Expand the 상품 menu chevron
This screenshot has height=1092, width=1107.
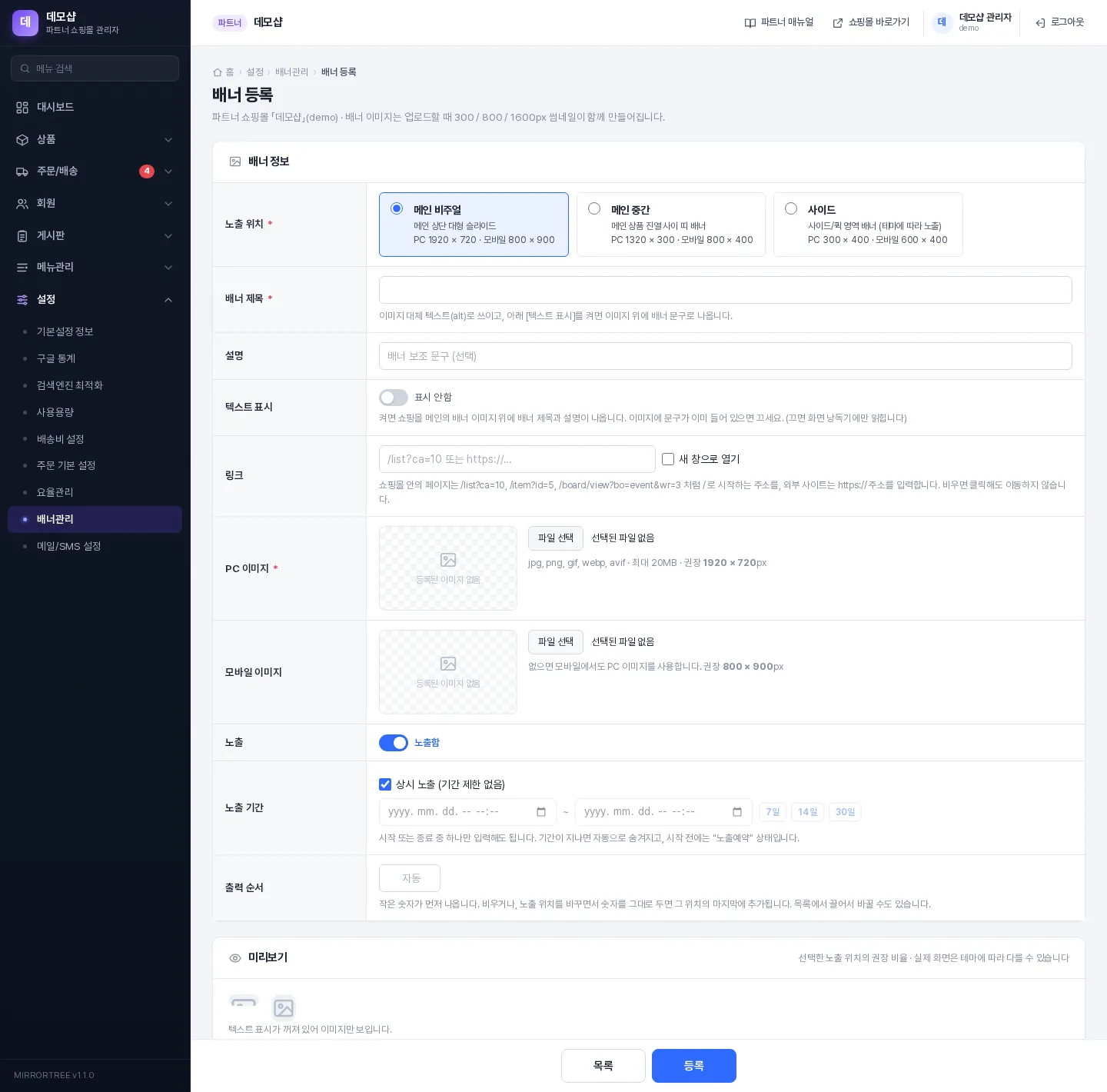(168, 140)
